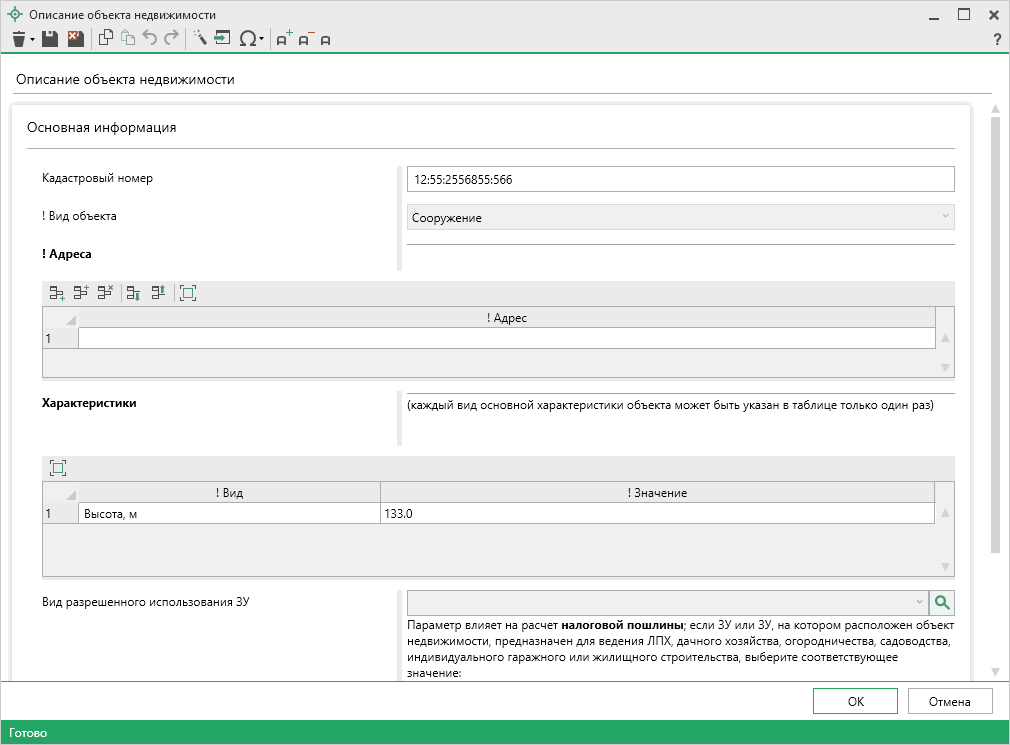Image resolution: width=1010 pixels, height=745 pixels.
Task: Click the copy icon in the toolbar
Action: point(105,39)
